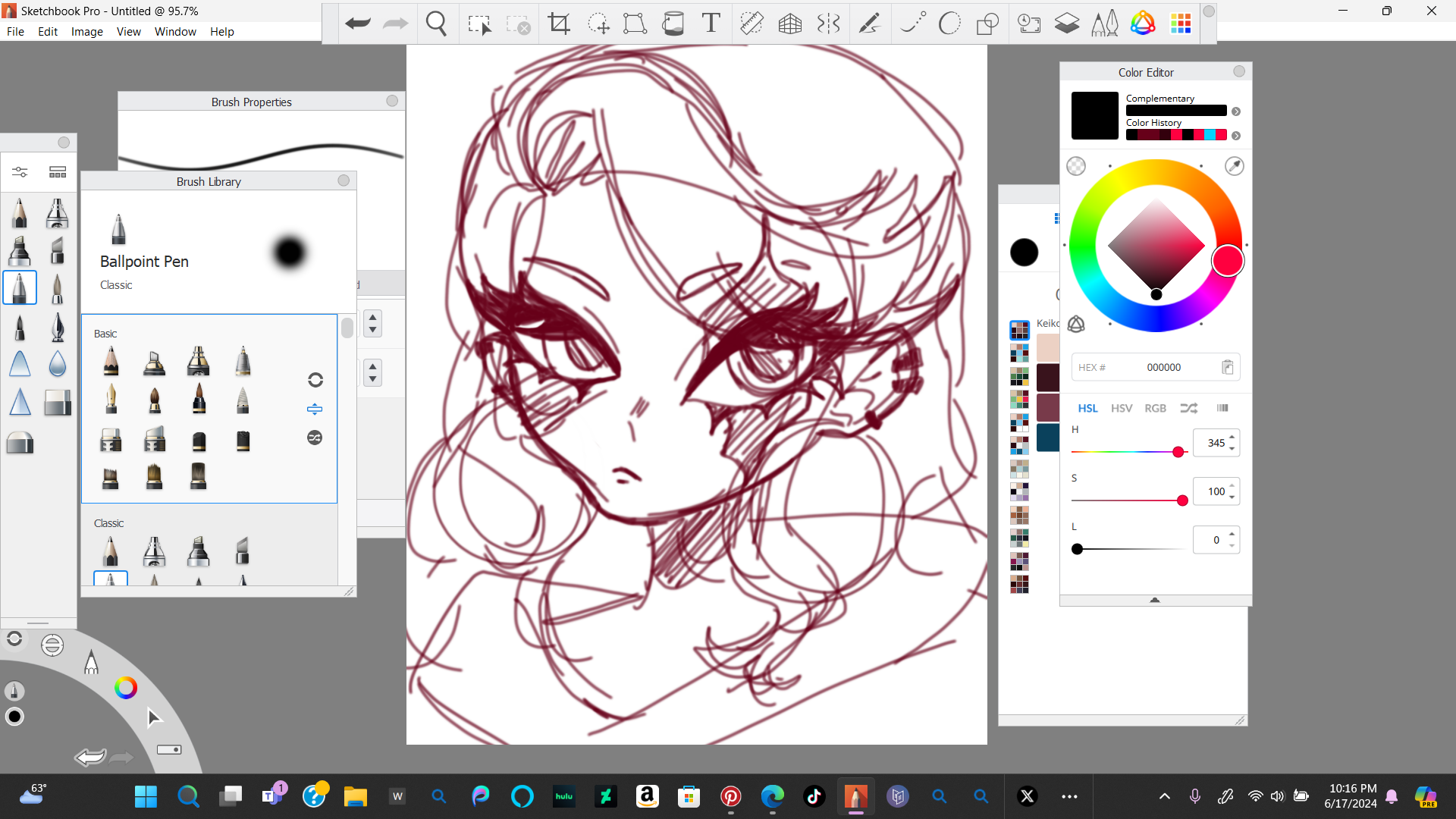1456x819 pixels.
Task: Click the Undo arrow in top toolbar
Action: [357, 24]
